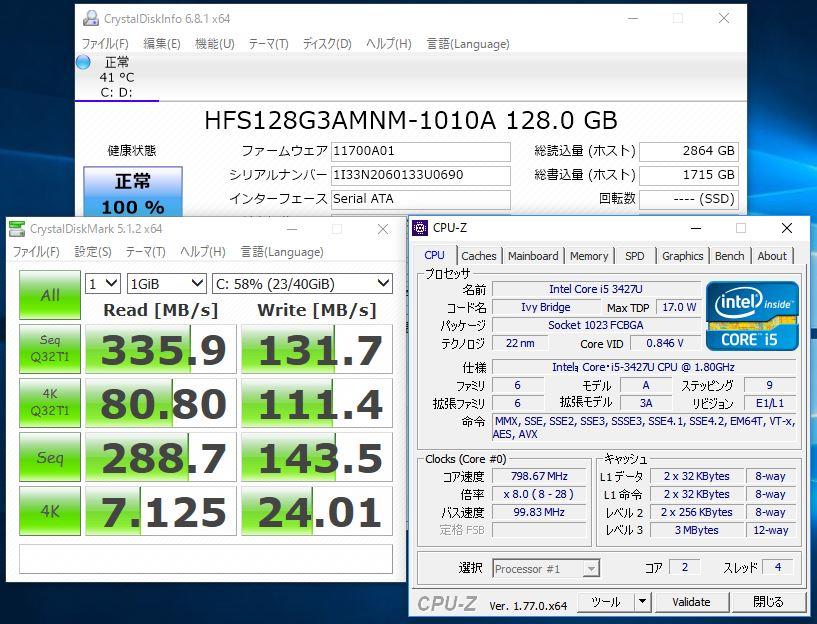Viewport: 817px width, 624px height.
Task: Click the total host writes value 1715 GB
Action: tap(689, 175)
